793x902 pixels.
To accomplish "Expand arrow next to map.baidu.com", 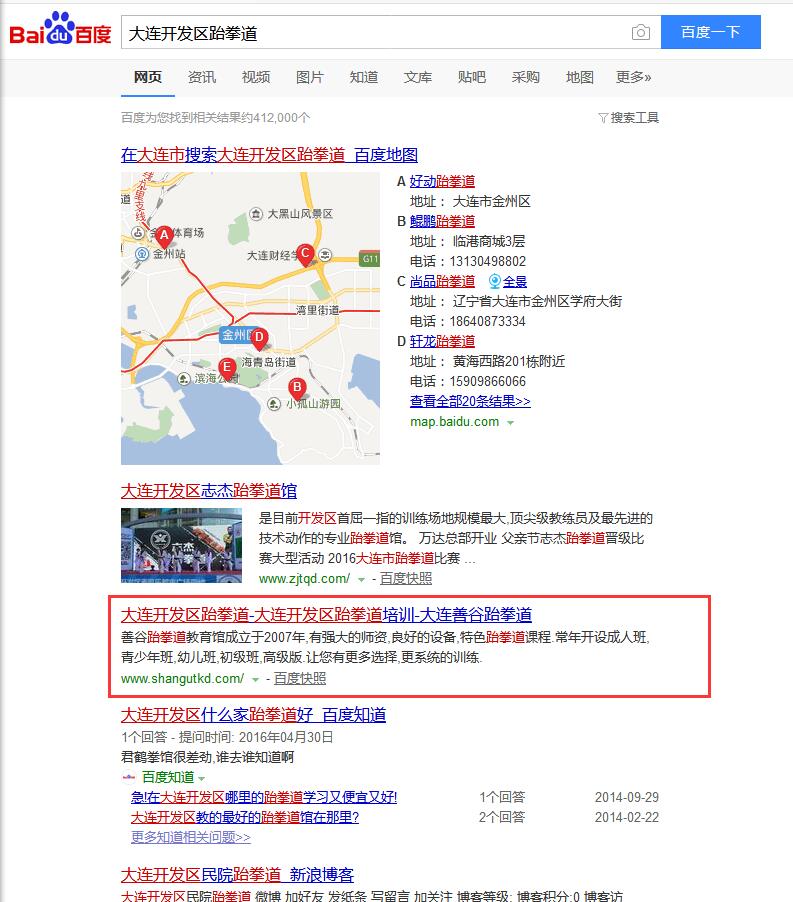I will (510, 423).
